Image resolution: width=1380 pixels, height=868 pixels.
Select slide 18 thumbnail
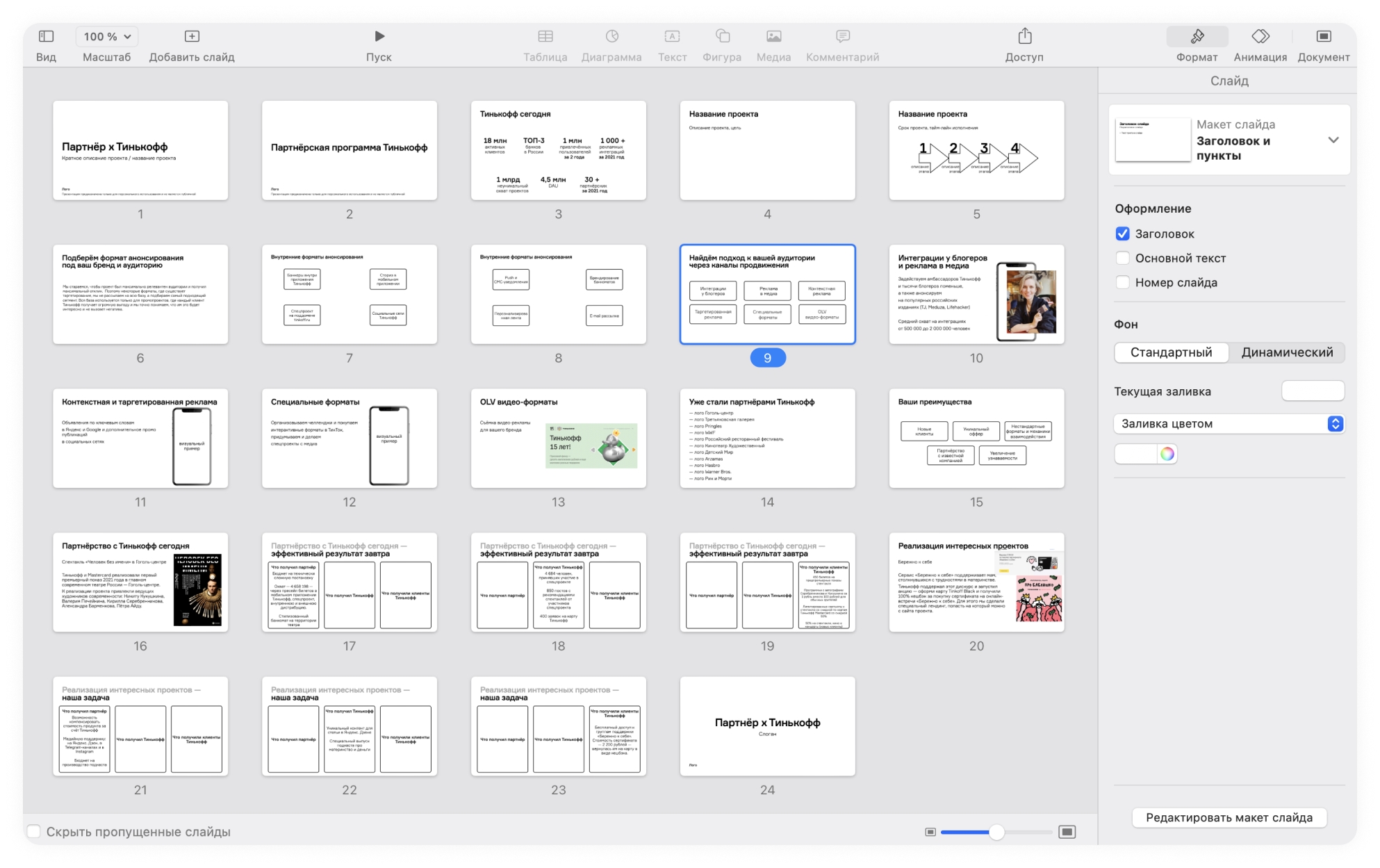point(559,582)
